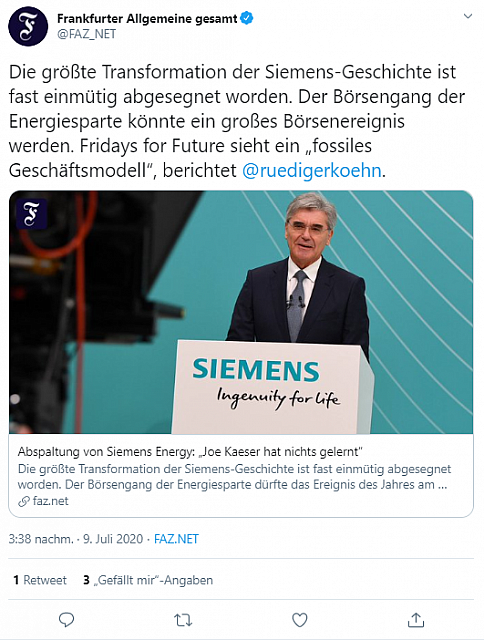
Task: Click the FAZ profile avatar
Action: pyautogui.click(x=28, y=27)
